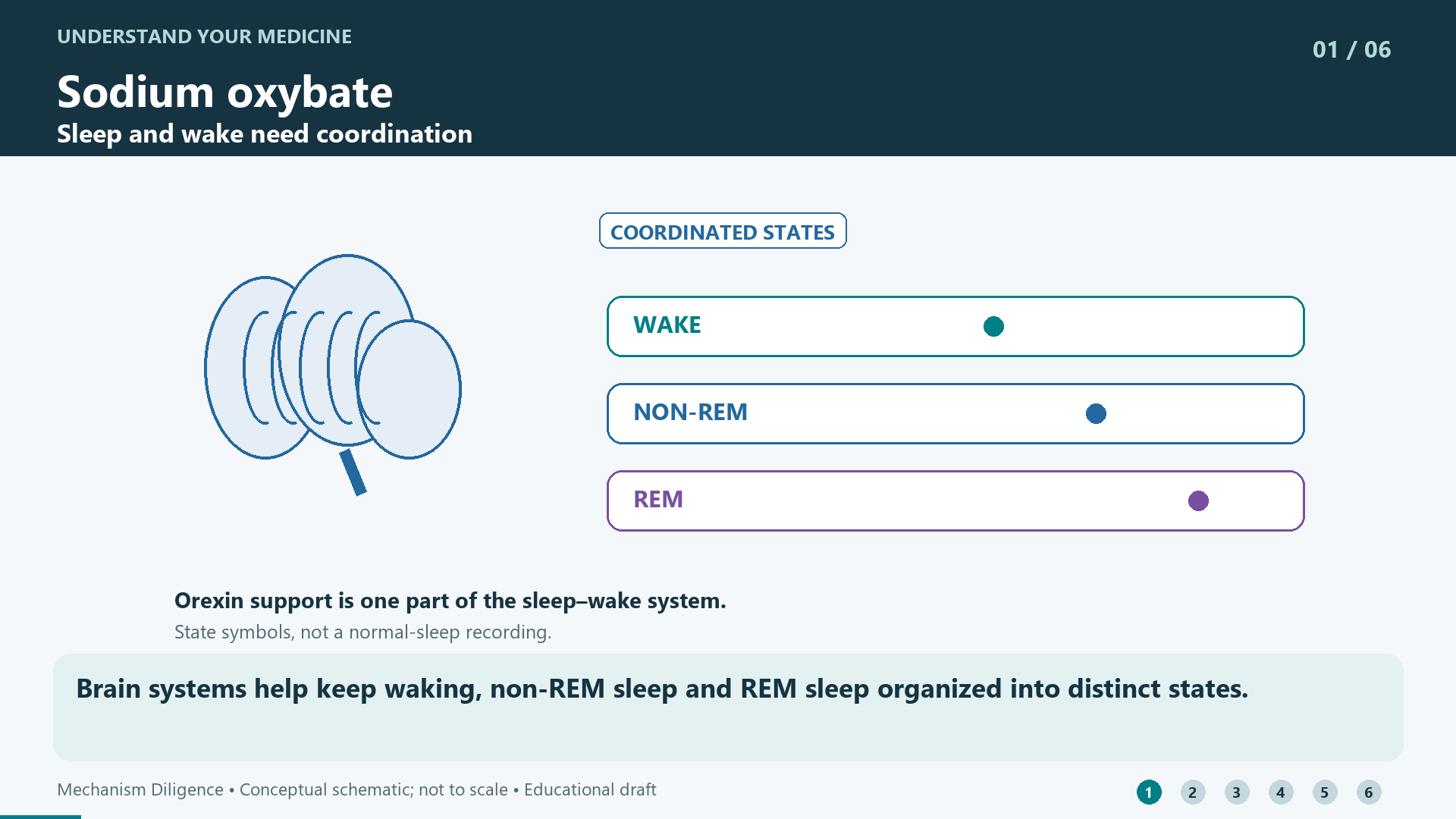
Task: Select the WAKE state bar
Action: click(955, 327)
